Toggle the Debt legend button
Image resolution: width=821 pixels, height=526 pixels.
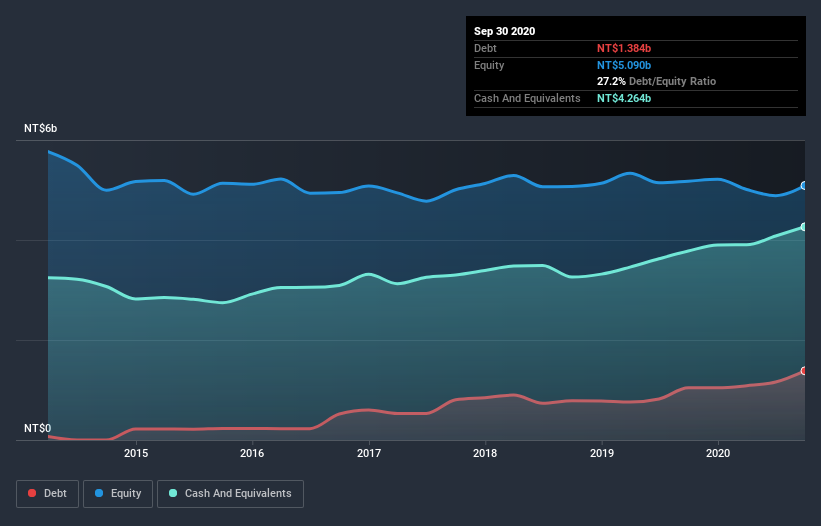click(x=47, y=494)
